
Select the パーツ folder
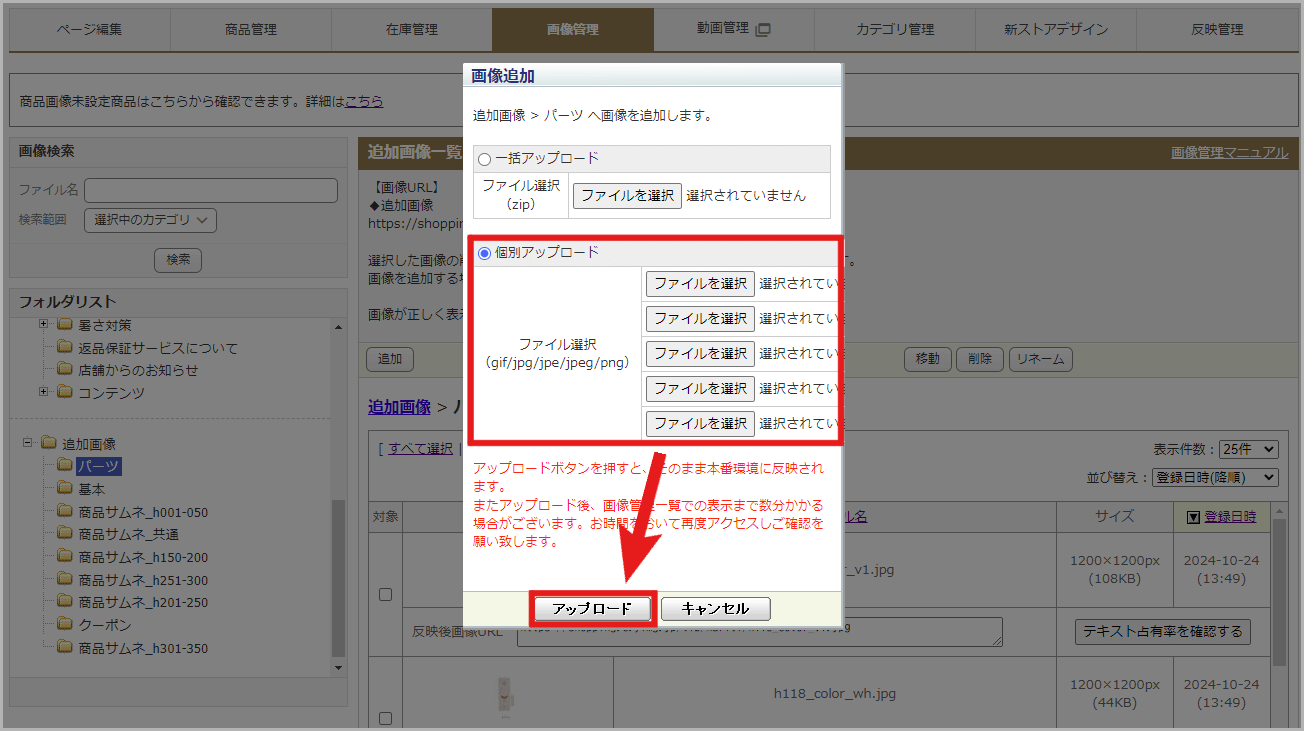coord(99,466)
